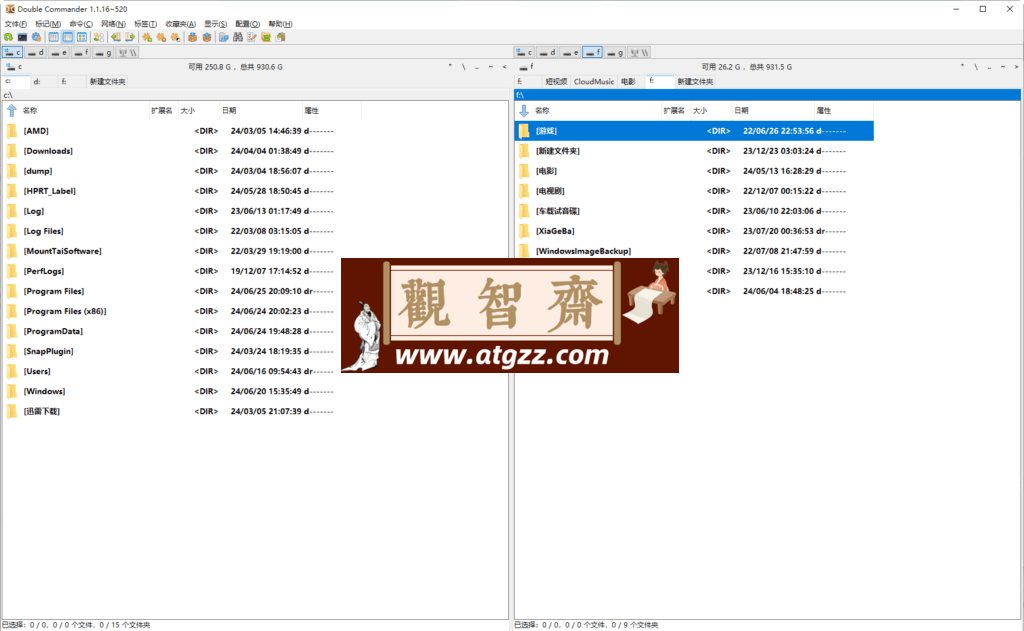This screenshot has width=1024, height=631.
Task: Select [游戏] folder in right panel
Action: tap(695, 131)
